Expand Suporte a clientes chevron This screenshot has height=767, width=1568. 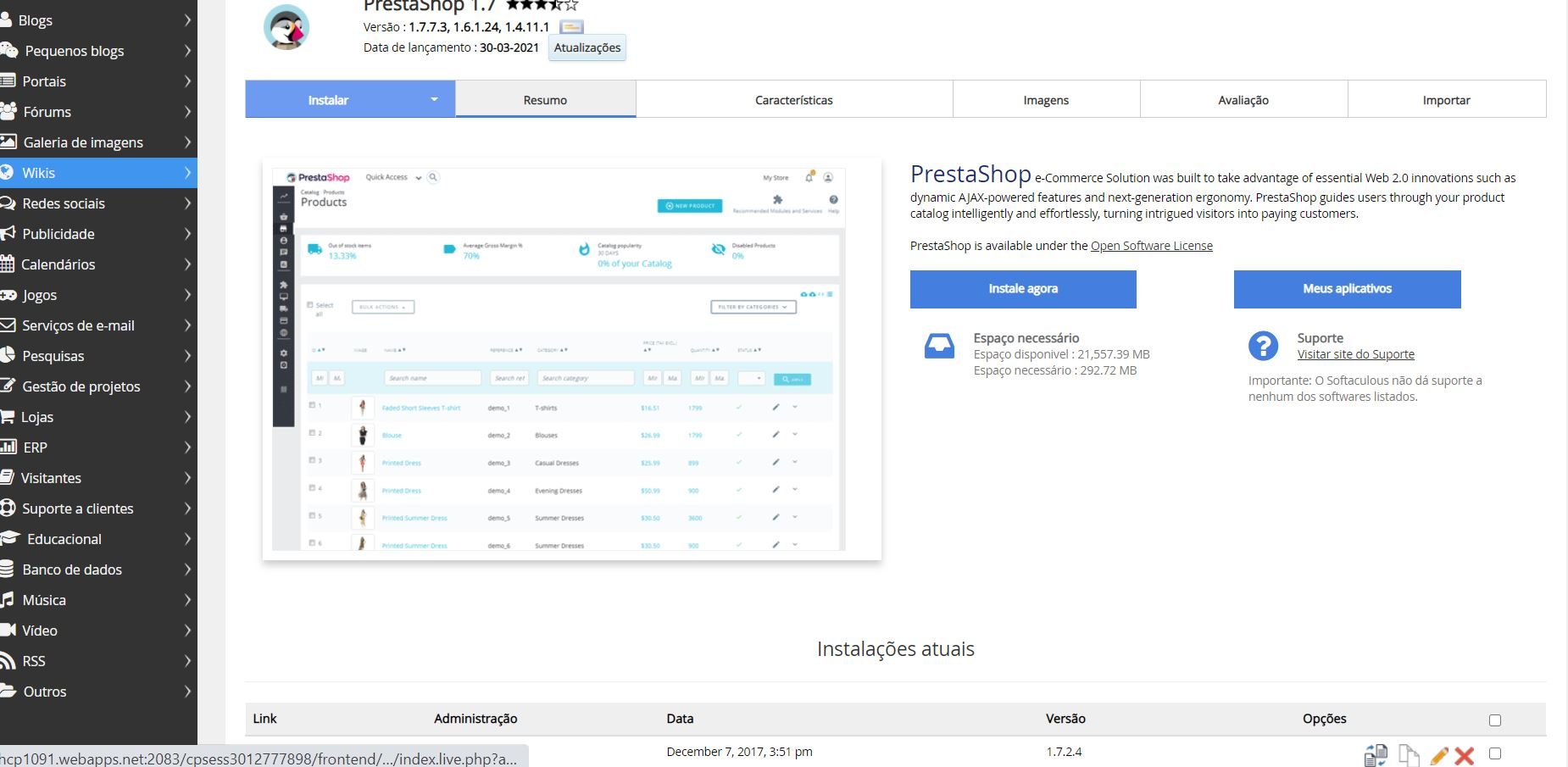(187, 508)
